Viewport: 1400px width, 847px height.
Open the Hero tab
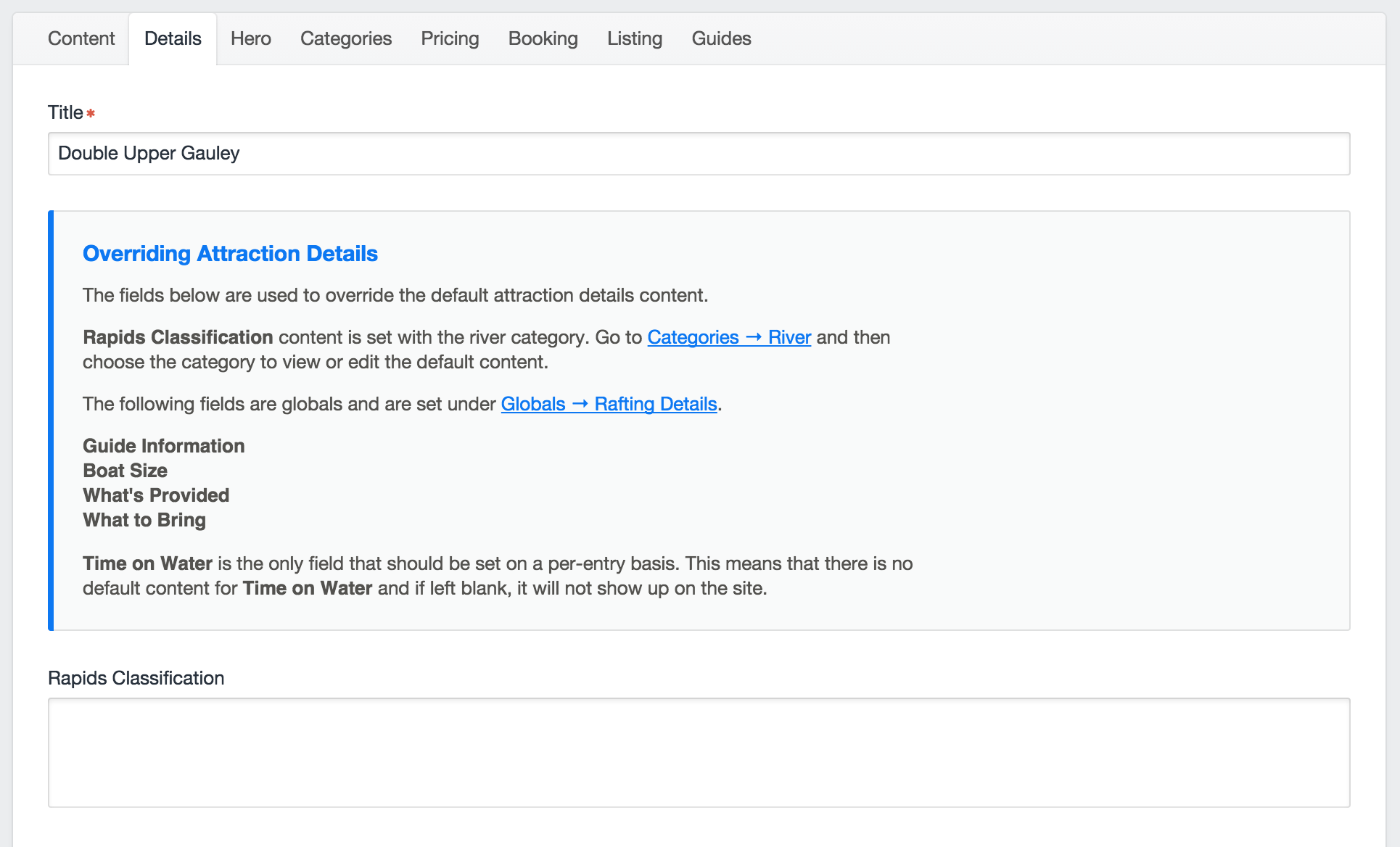[x=251, y=38]
